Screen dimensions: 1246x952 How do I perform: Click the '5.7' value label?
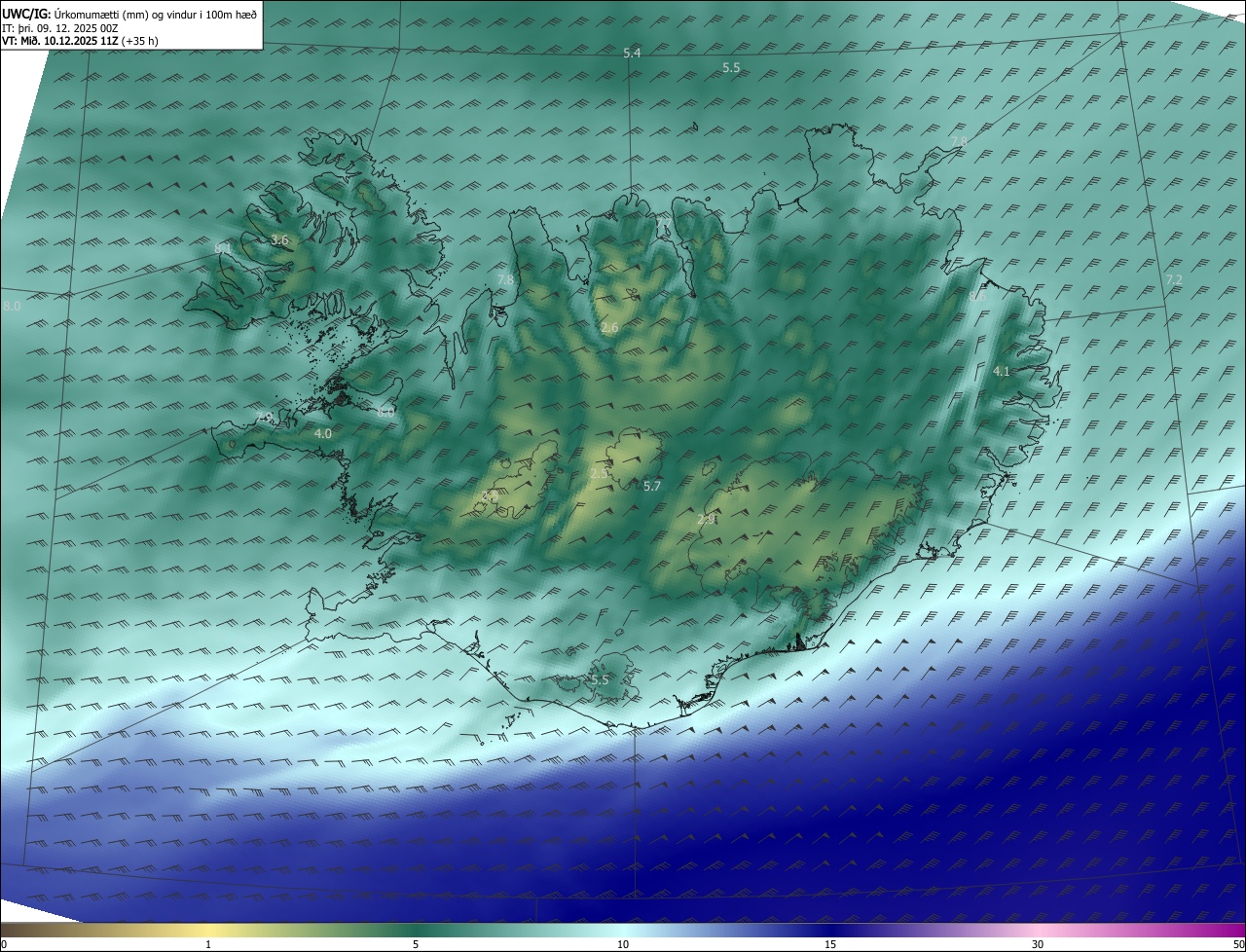(x=652, y=486)
